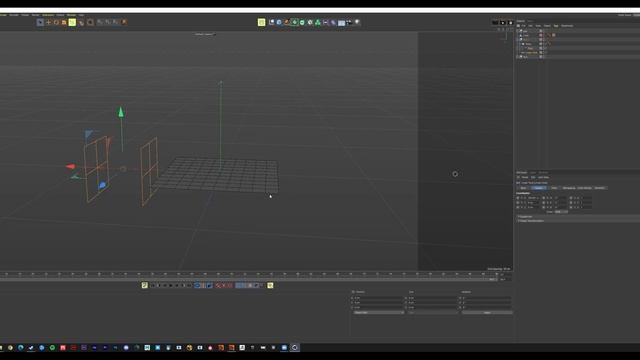The height and width of the screenshot is (360, 640).
Task: Switch to the Basic tab in Attributes
Action: click(x=524, y=188)
